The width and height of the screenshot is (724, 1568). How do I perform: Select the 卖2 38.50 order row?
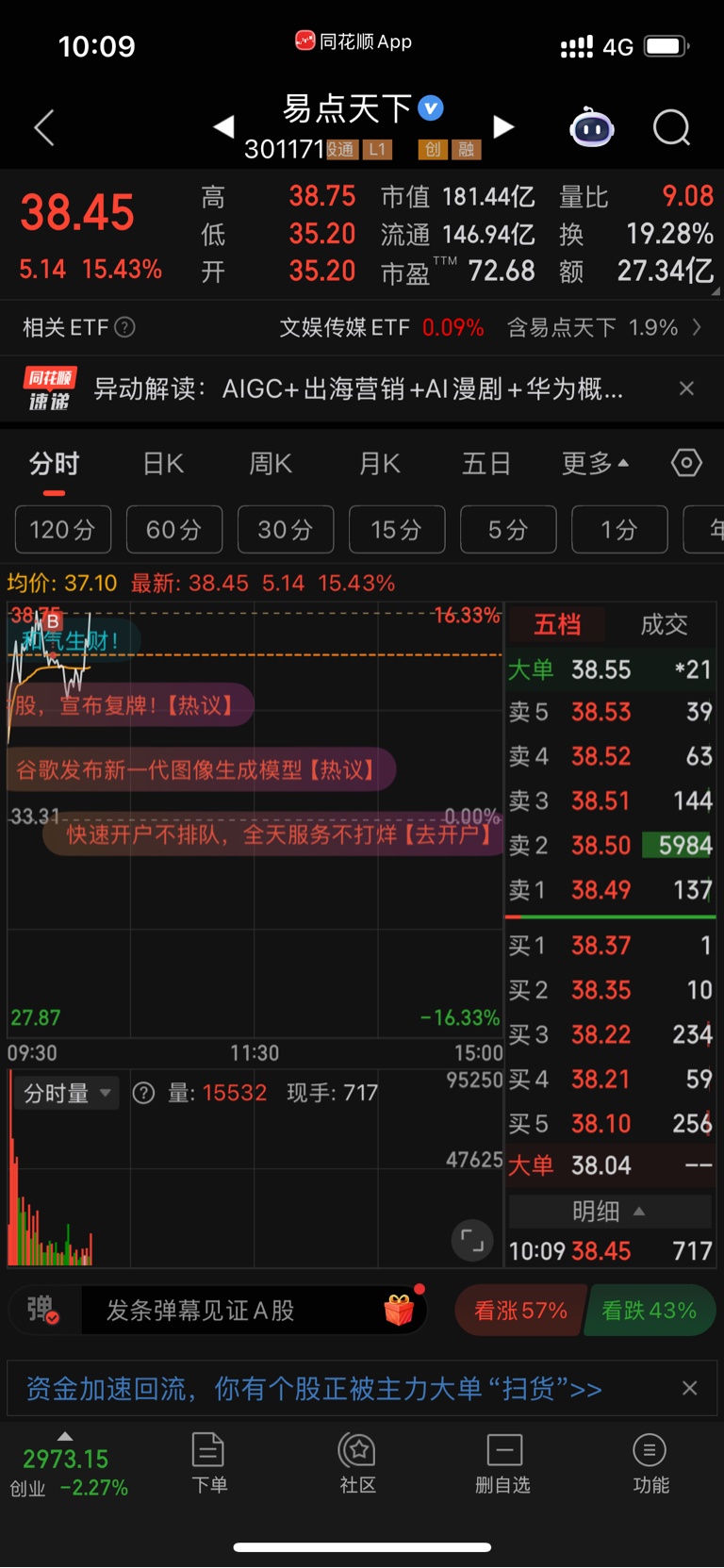coord(610,845)
